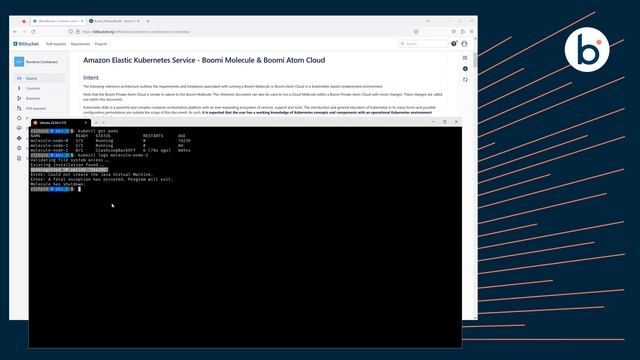Click the 'molecule-node-1' row in terminal

pos(107,145)
